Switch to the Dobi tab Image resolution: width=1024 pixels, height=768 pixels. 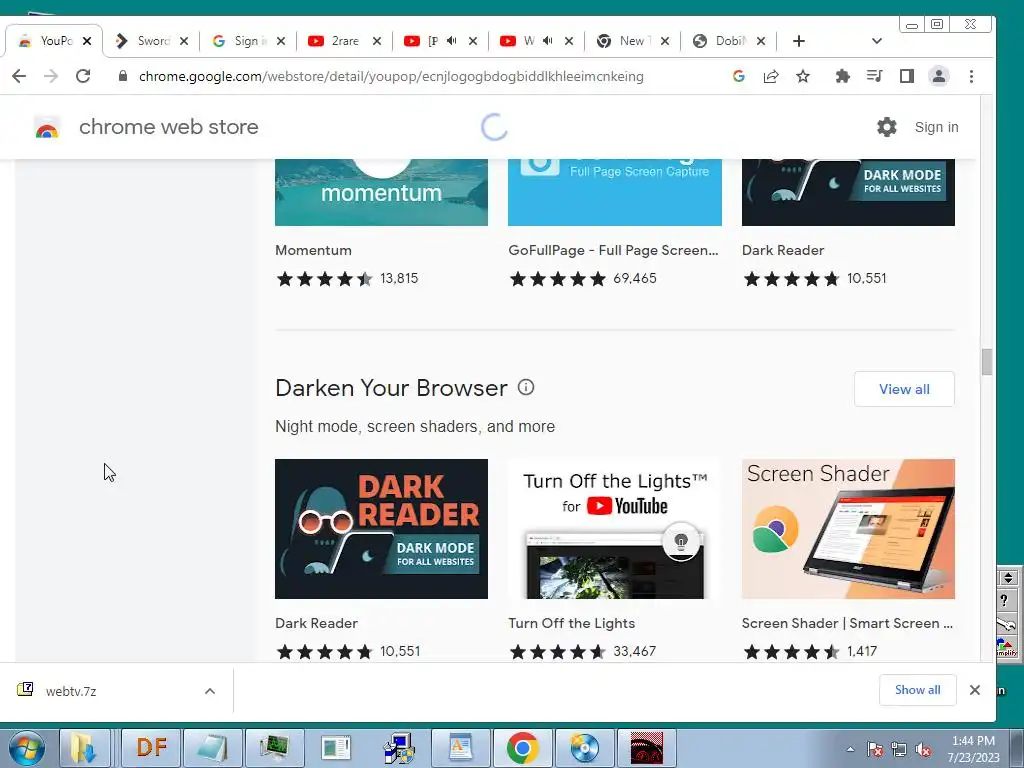click(728, 41)
